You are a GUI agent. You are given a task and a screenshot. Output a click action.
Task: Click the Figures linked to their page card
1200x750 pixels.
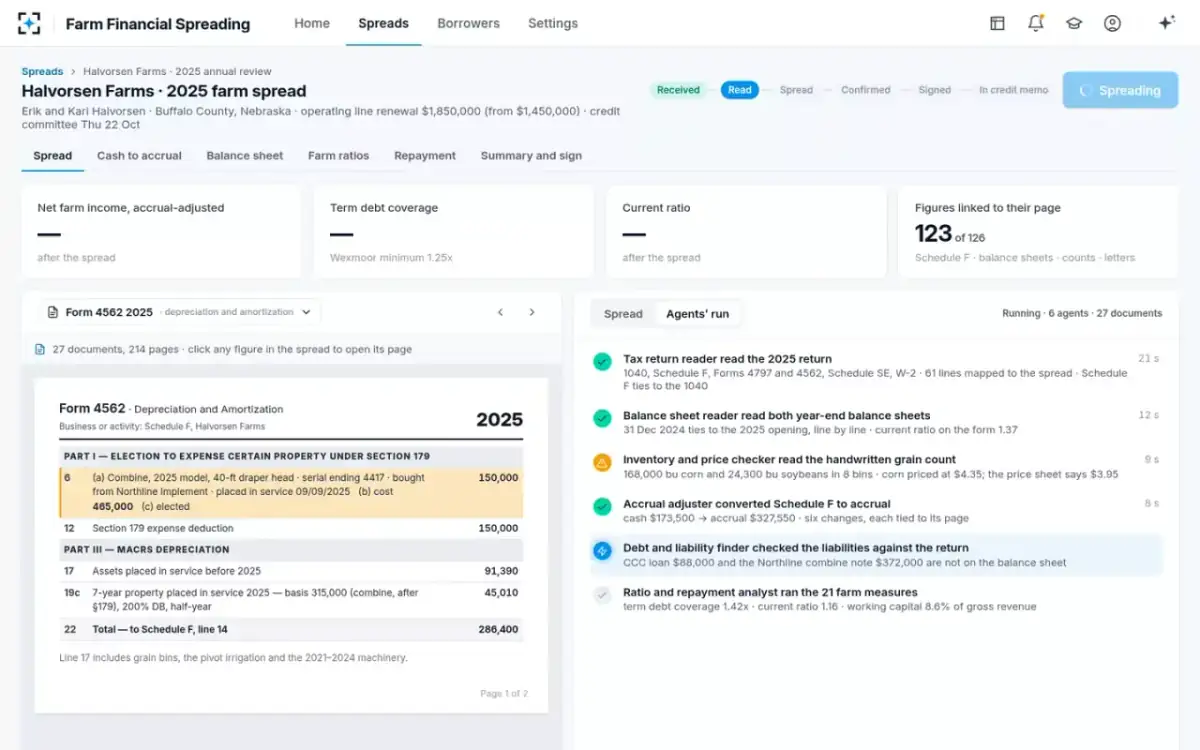[x=1038, y=231]
